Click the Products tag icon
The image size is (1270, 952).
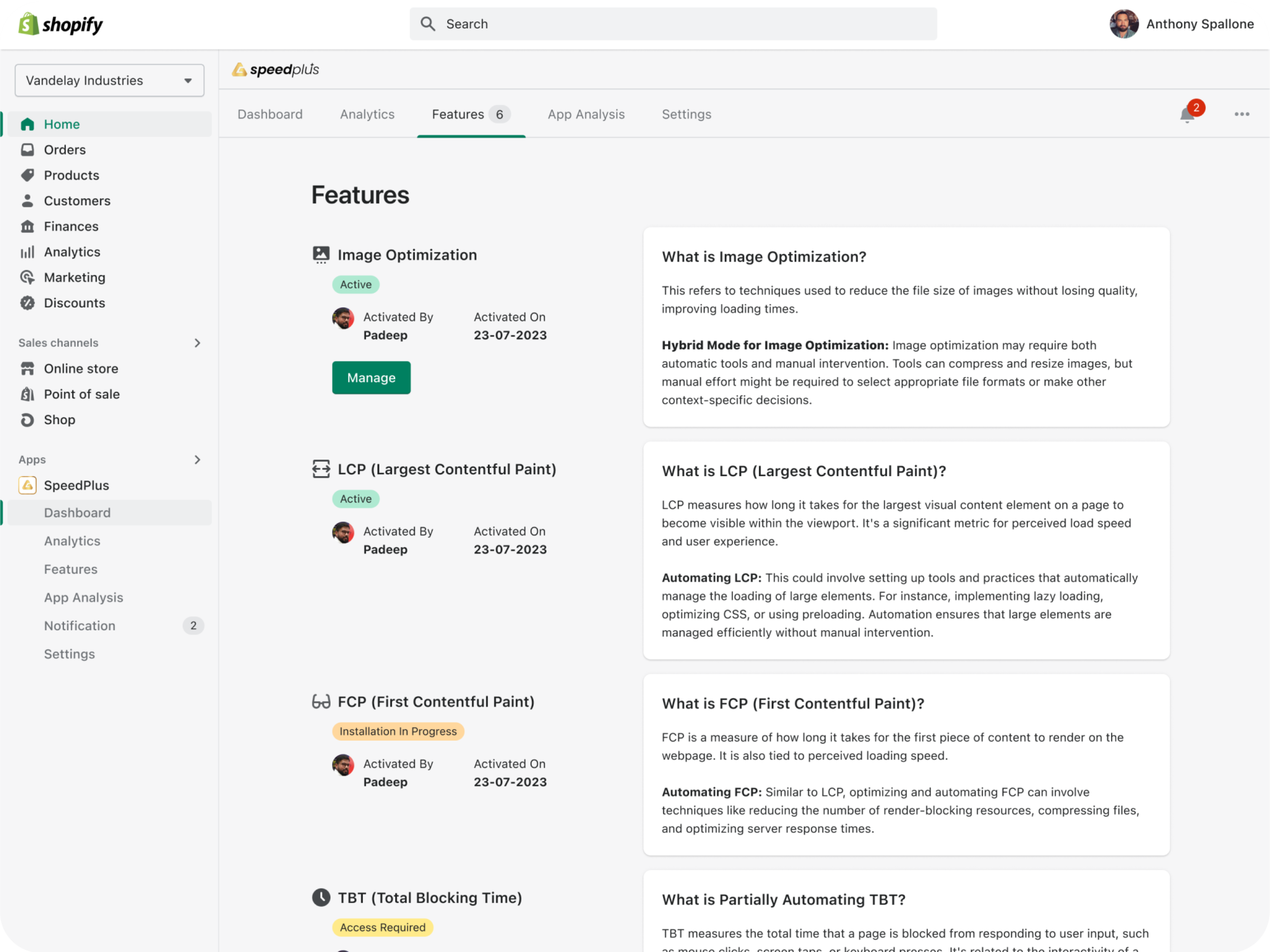(27, 175)
